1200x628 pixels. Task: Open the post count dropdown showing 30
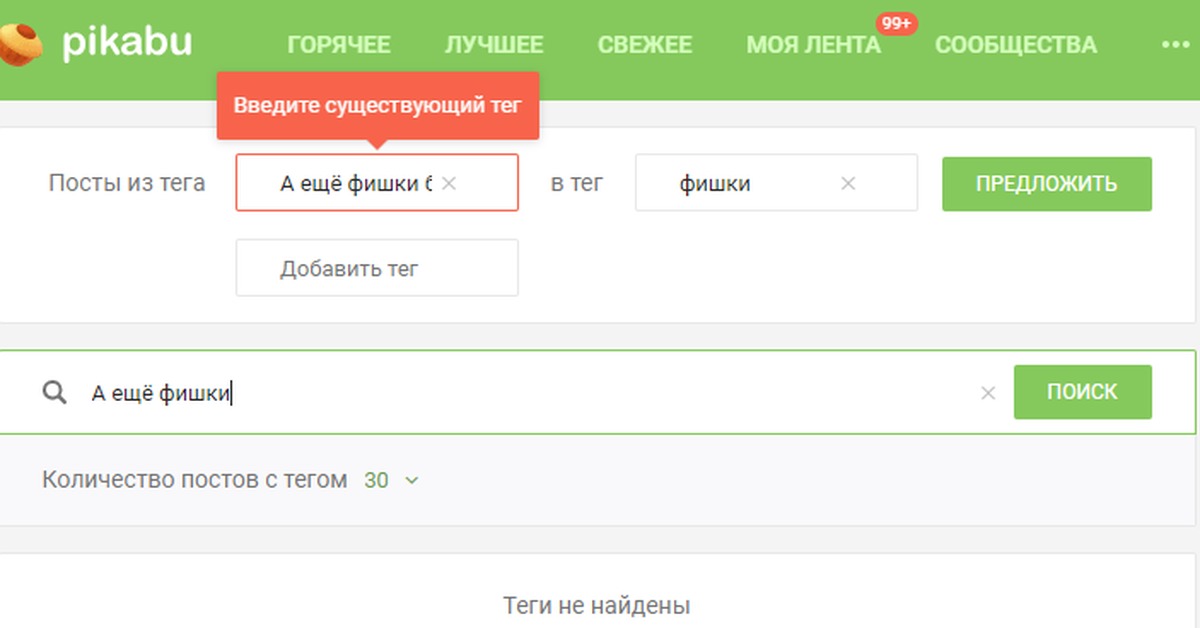click(391, 480)
